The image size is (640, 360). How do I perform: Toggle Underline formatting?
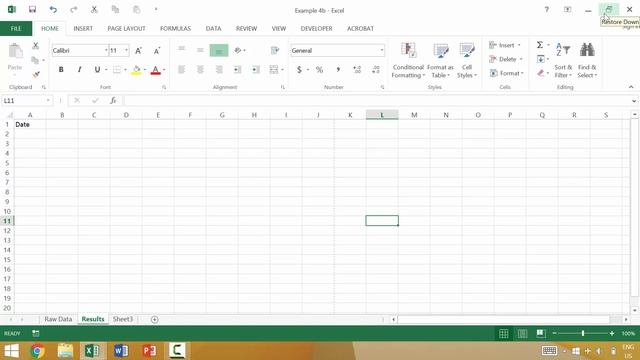click(x=97, y=70)
